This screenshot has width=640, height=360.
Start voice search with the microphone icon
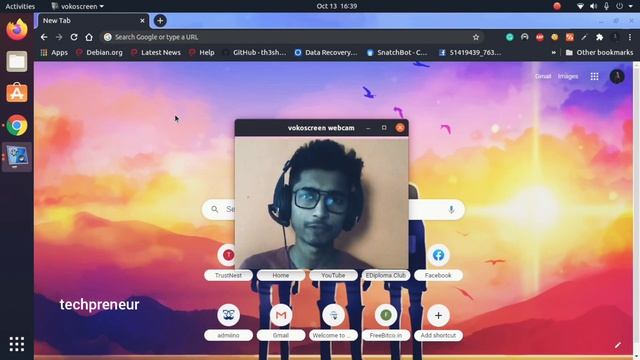[x=451, y=209]
